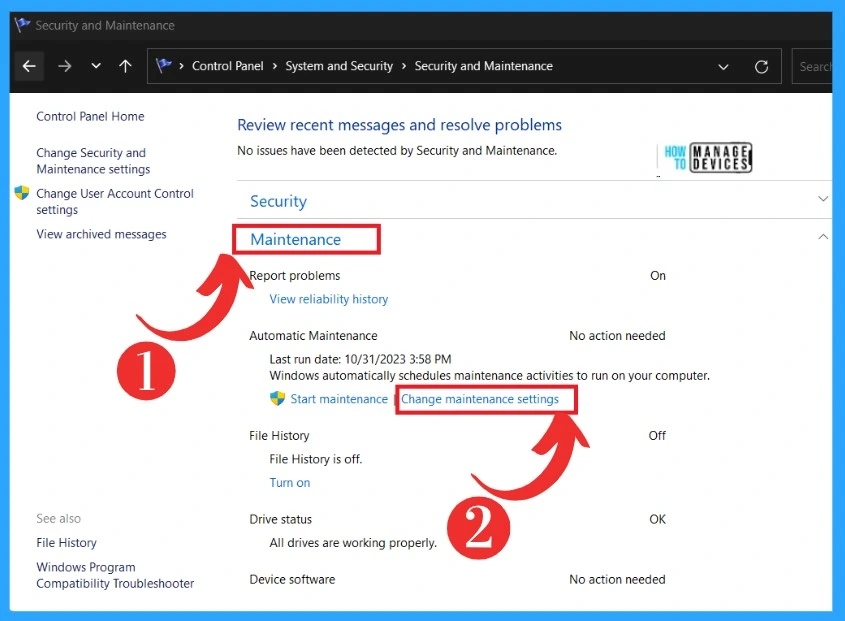The height and width of the screenshot is (621, 845).
Task: Open the System and Security breadcrumb
Action: [x=339, y=66]
